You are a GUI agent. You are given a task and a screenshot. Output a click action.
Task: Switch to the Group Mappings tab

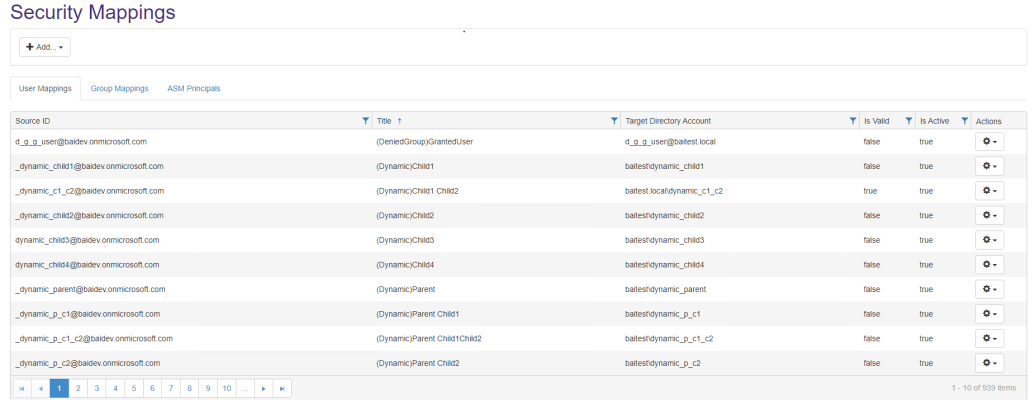(x=119, y=89)
